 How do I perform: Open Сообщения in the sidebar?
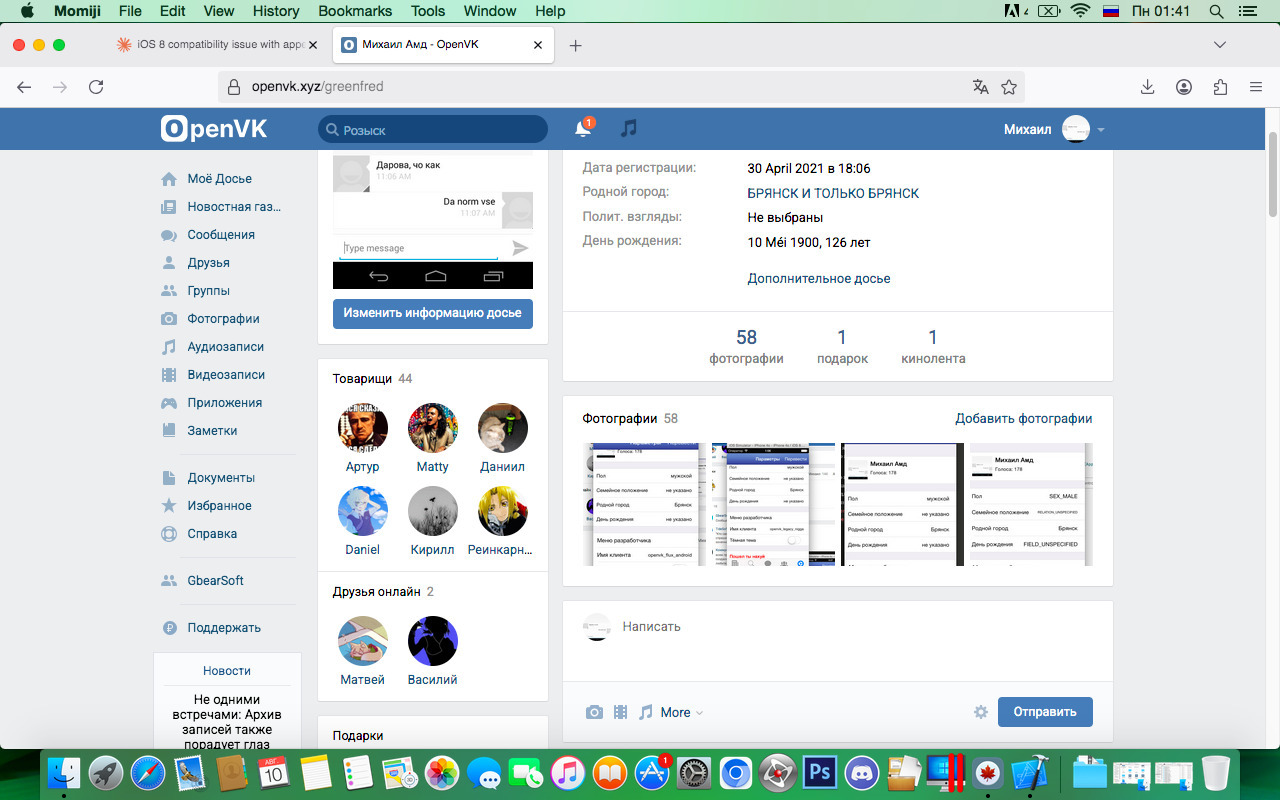click(x=221, y=235)
